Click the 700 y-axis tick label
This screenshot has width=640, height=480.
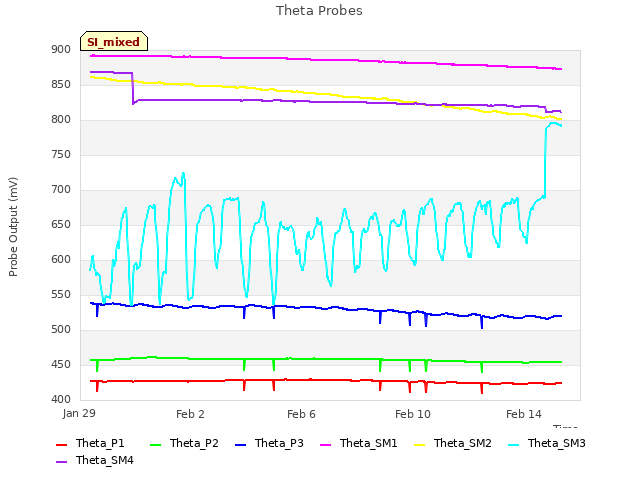click(x=61, y=190)
